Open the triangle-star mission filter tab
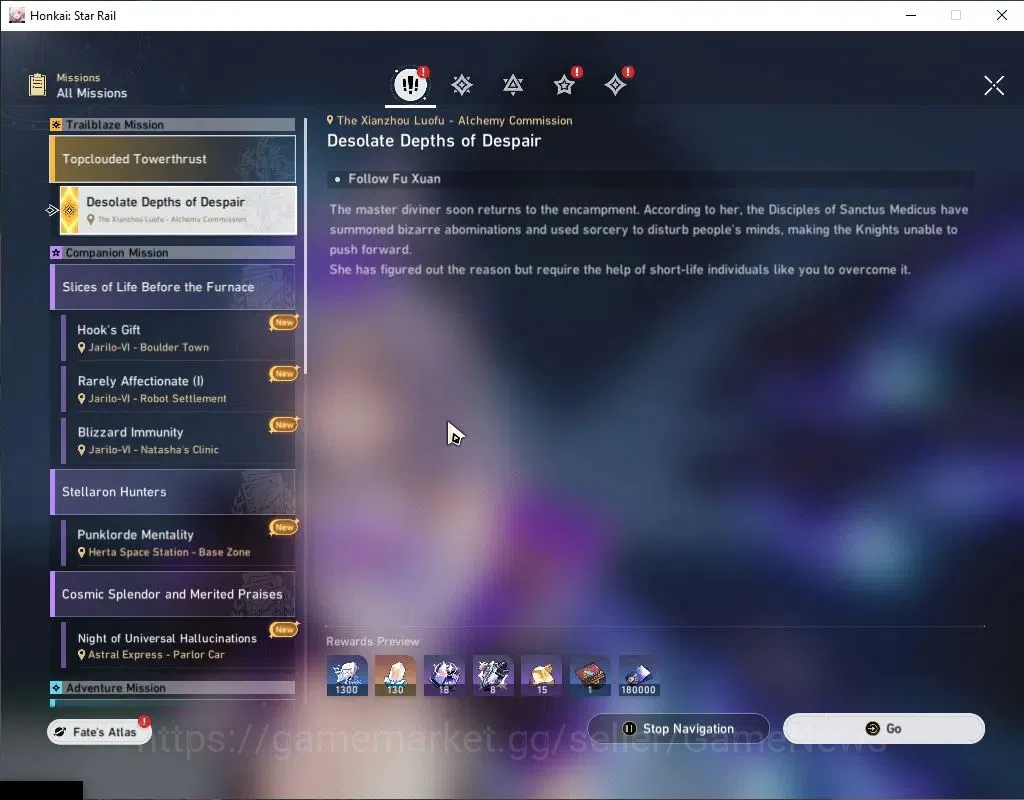 pos(513,85)
